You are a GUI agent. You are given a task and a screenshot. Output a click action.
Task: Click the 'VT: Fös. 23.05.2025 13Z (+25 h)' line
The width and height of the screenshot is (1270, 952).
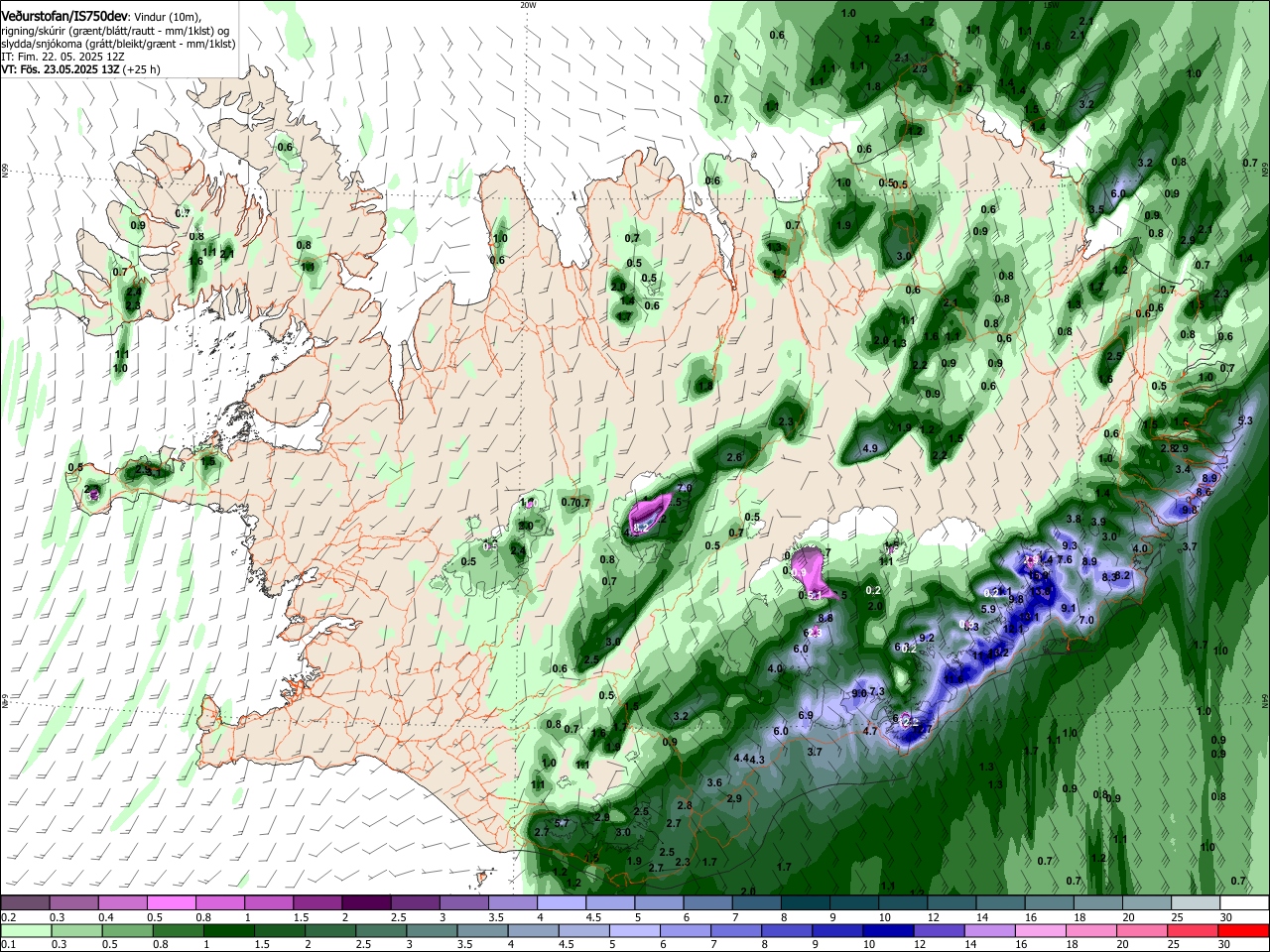click(80, 69)
